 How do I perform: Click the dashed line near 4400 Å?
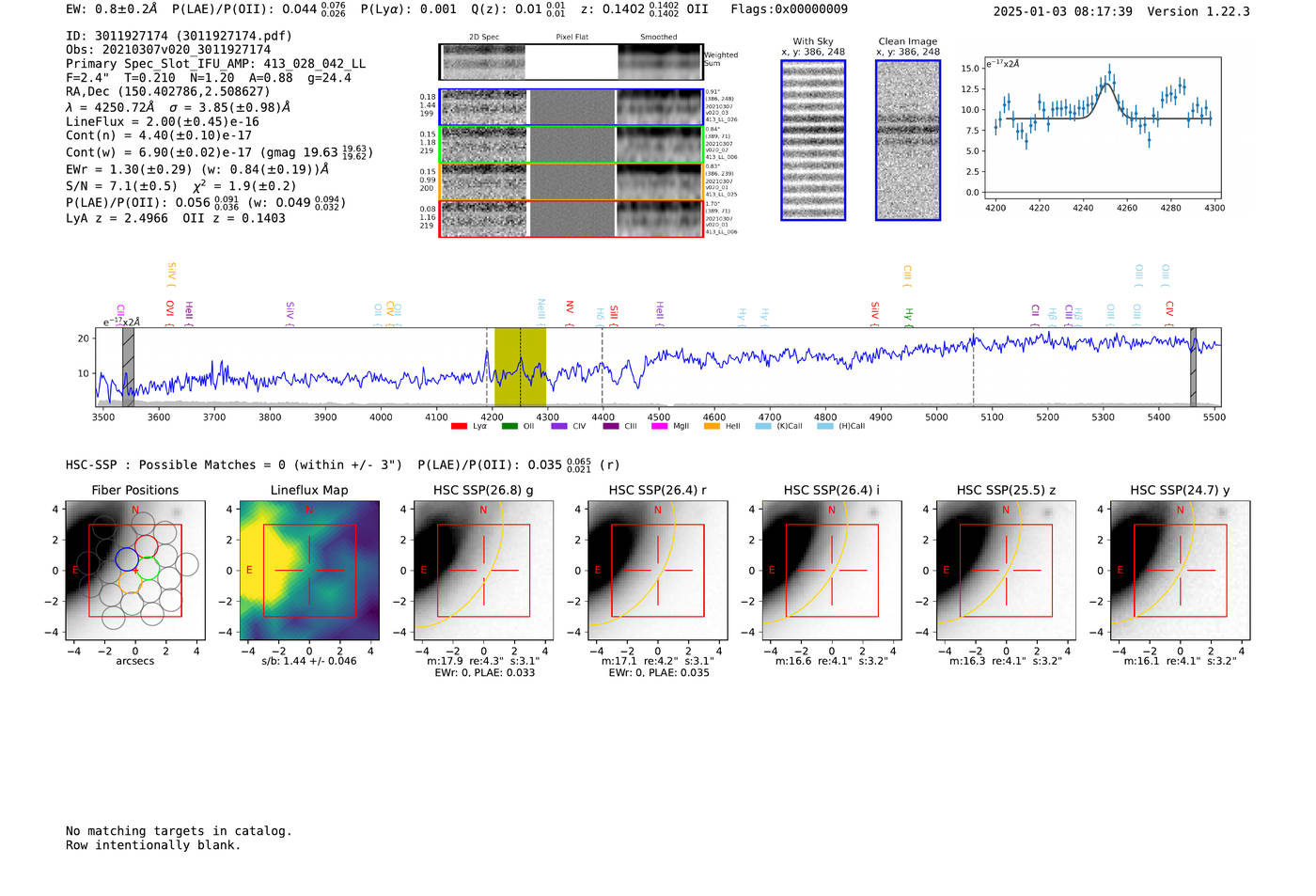coord(603,367)
